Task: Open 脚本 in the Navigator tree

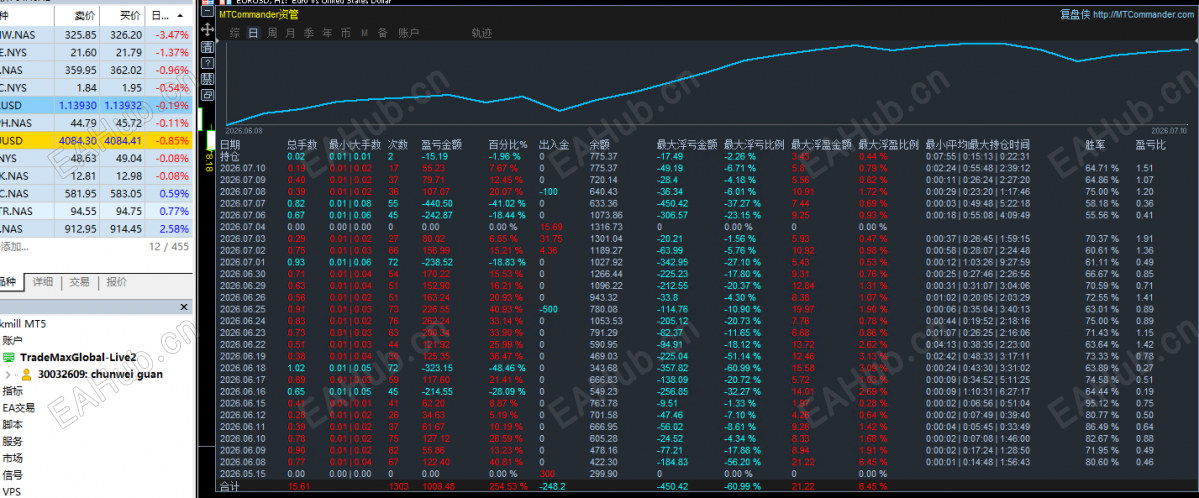Action: point(12,425)
